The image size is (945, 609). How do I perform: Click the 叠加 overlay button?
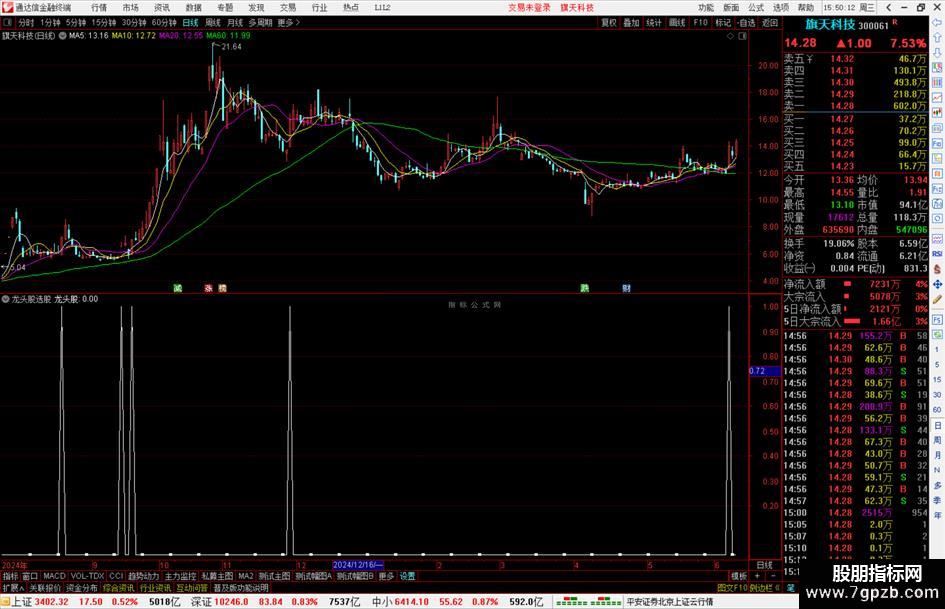click(x=631, y=22)
